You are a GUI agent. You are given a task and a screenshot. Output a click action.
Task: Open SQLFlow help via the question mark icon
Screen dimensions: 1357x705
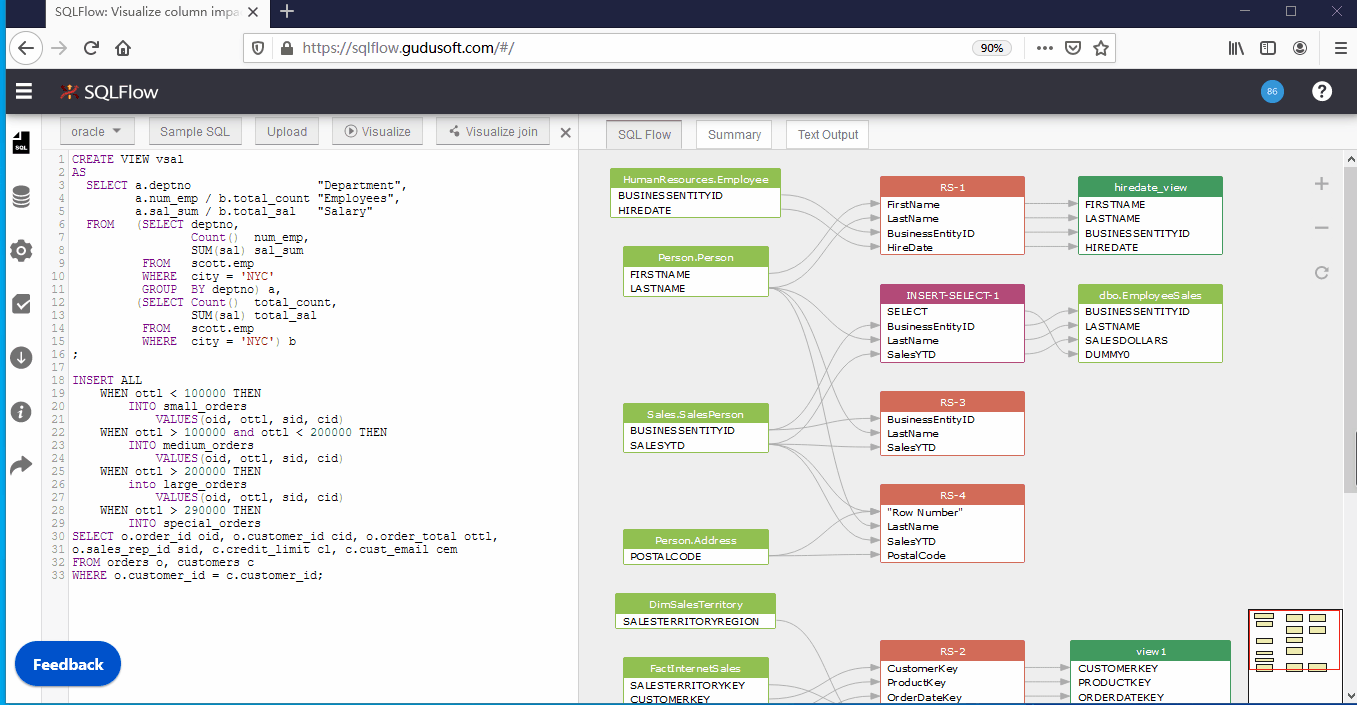coord(1321,91)
